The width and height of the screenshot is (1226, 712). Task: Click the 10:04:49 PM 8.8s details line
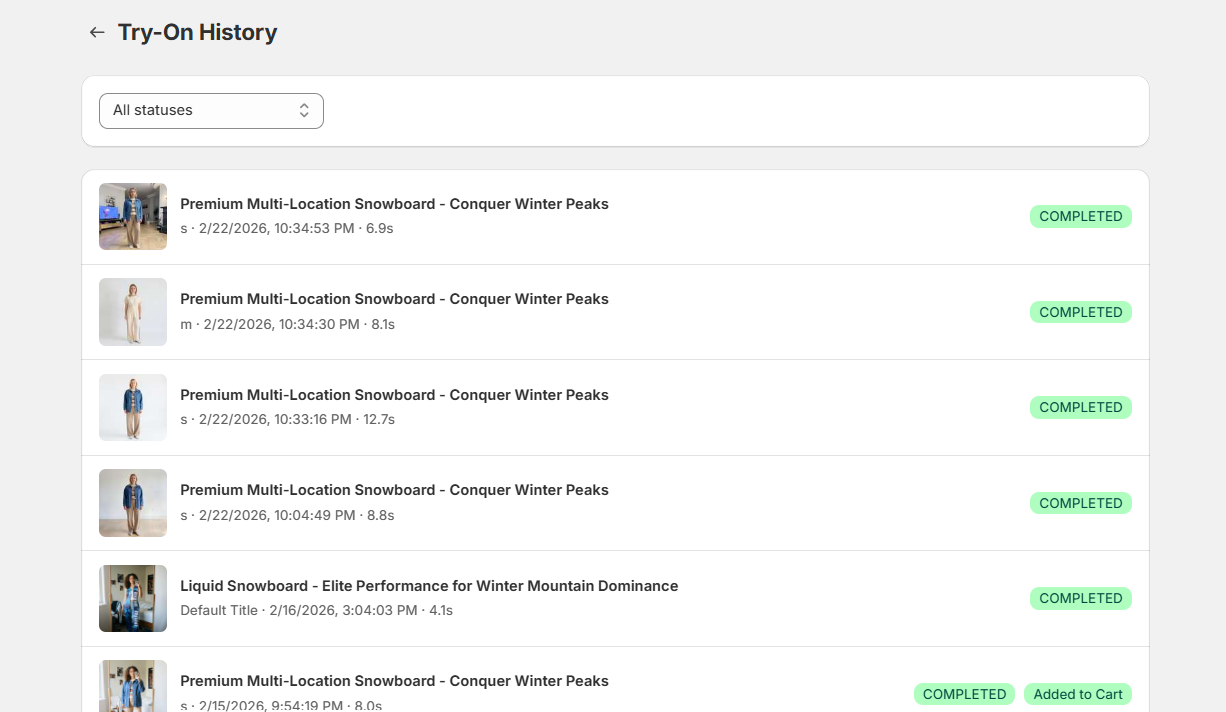(x=287, y=515)
